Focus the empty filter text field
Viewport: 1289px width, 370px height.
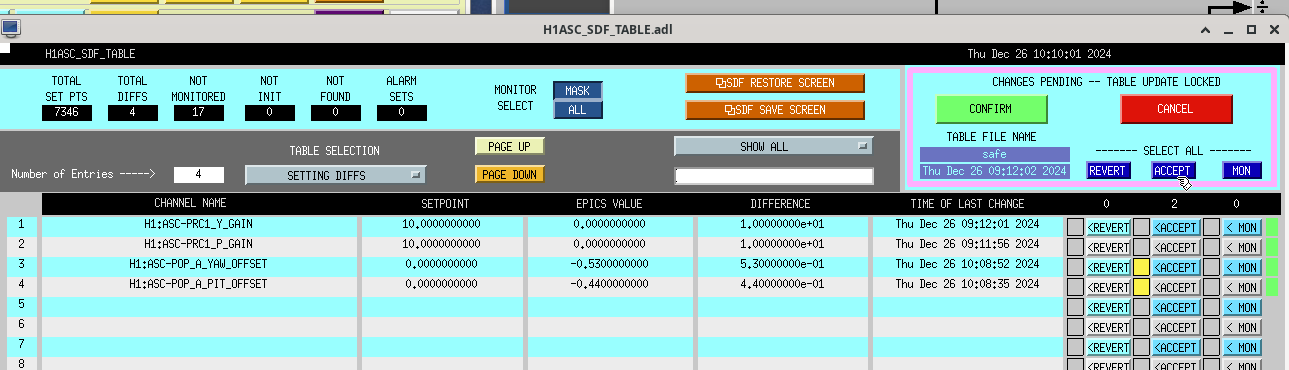(774, 177)
